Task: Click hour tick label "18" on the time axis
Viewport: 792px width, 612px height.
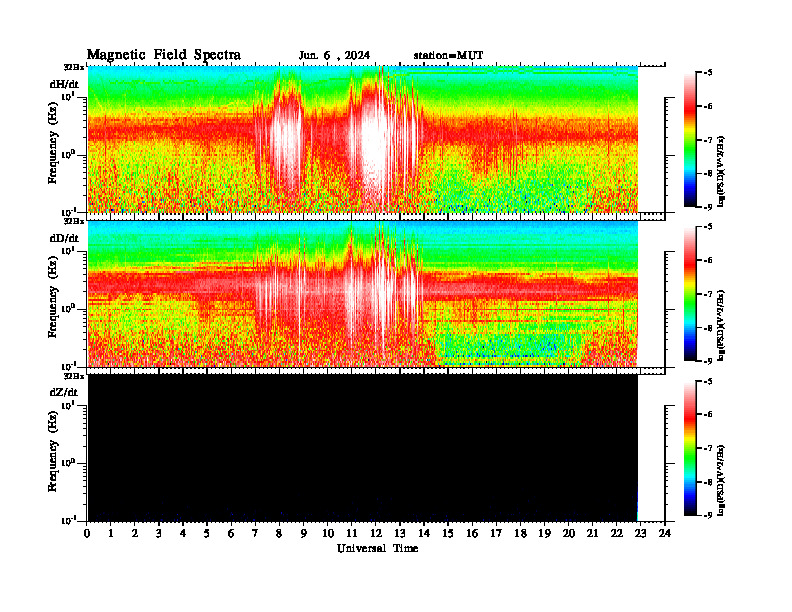Action: (x=520, y=534)
